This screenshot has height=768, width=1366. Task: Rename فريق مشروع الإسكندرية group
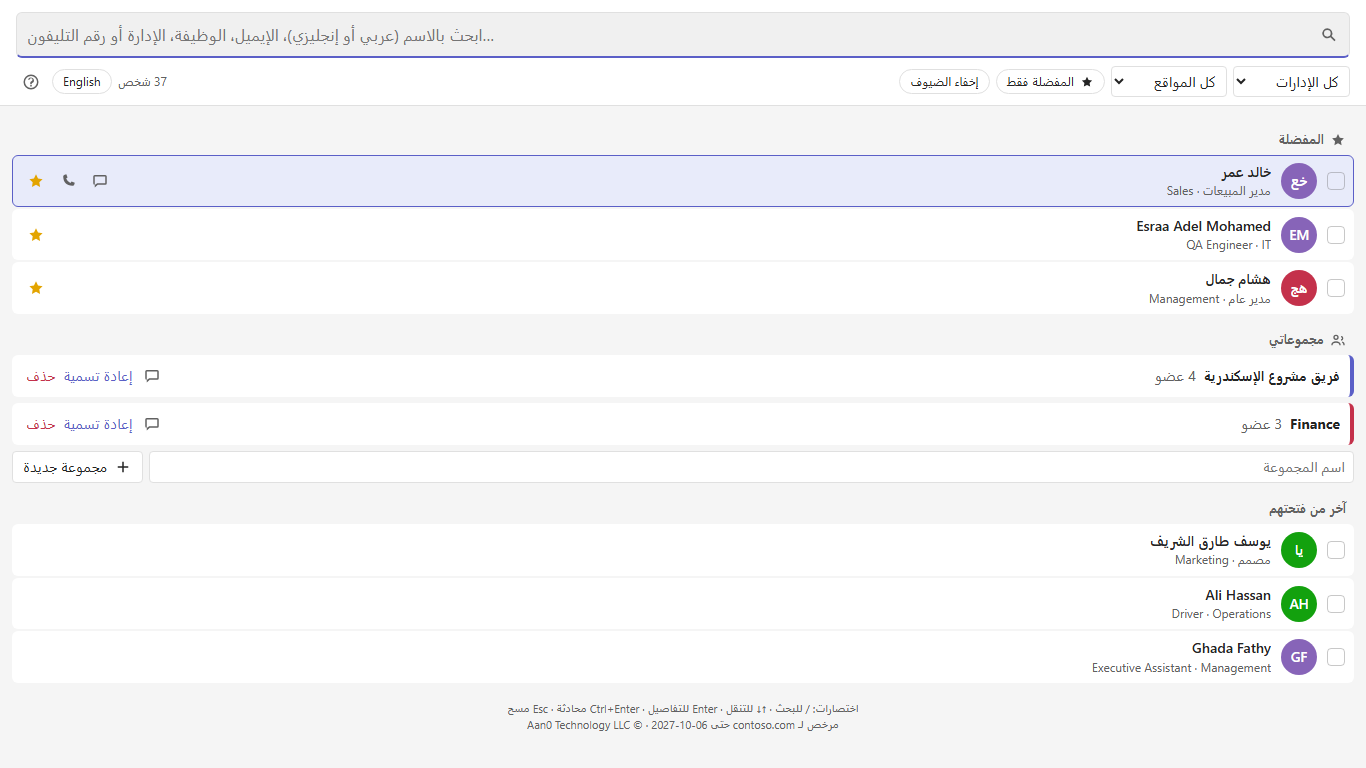click(98, 376)
